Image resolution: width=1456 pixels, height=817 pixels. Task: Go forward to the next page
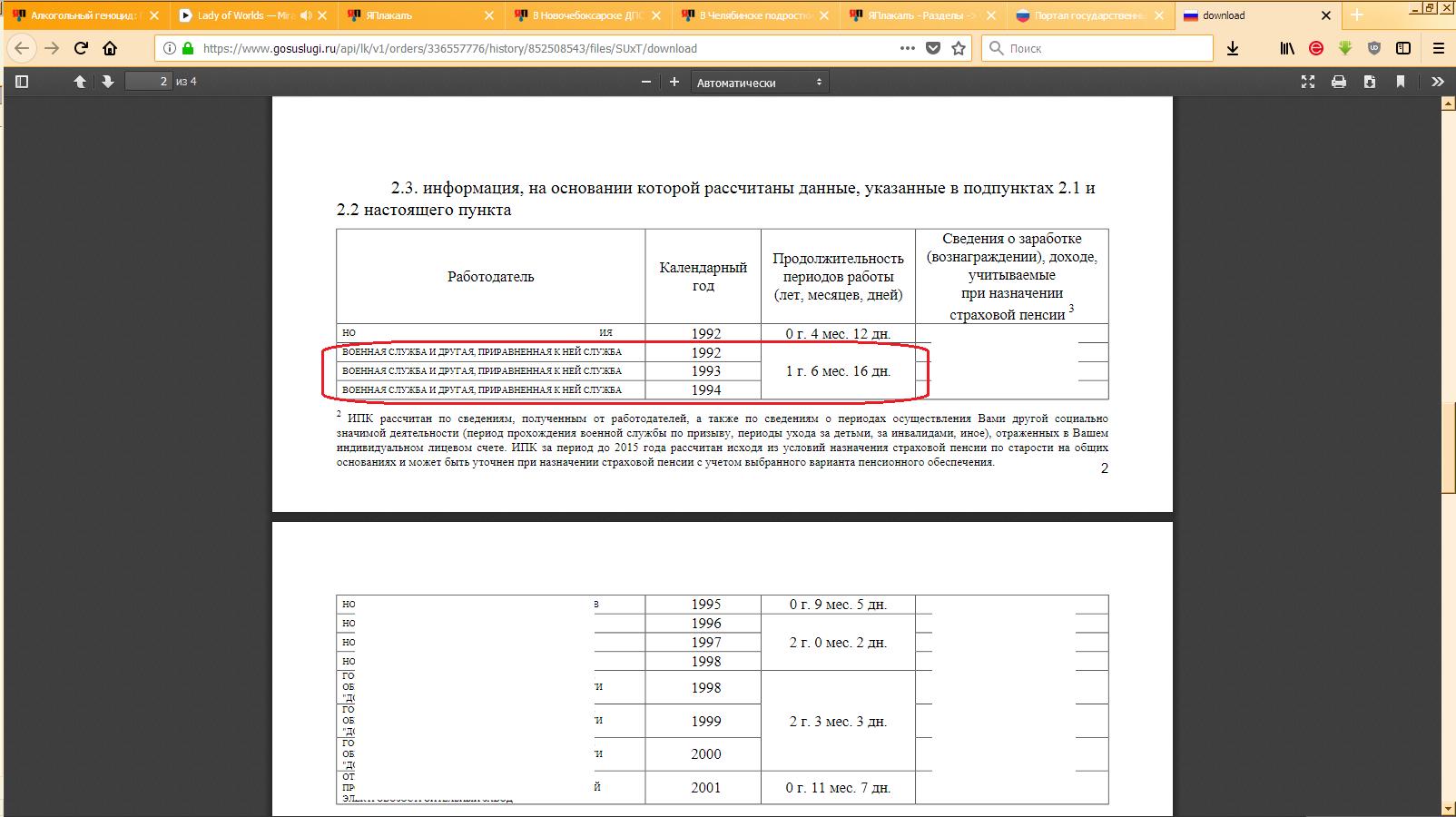coord(51,48)
